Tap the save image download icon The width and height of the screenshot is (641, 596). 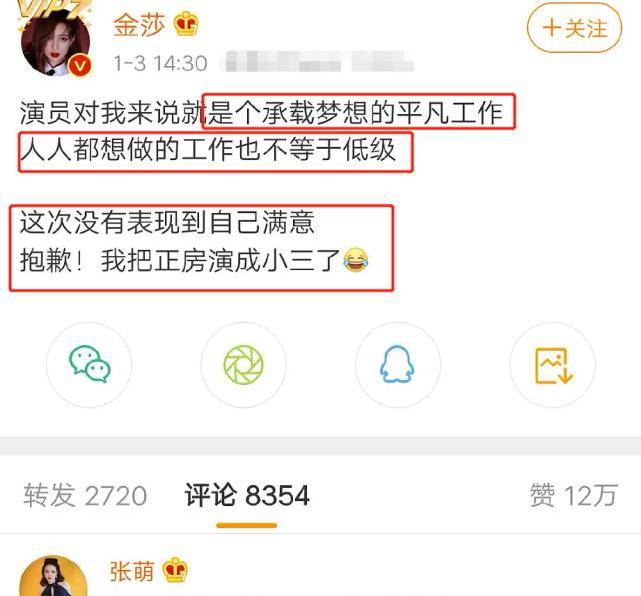pyautogui.click(x=553, y=365)
